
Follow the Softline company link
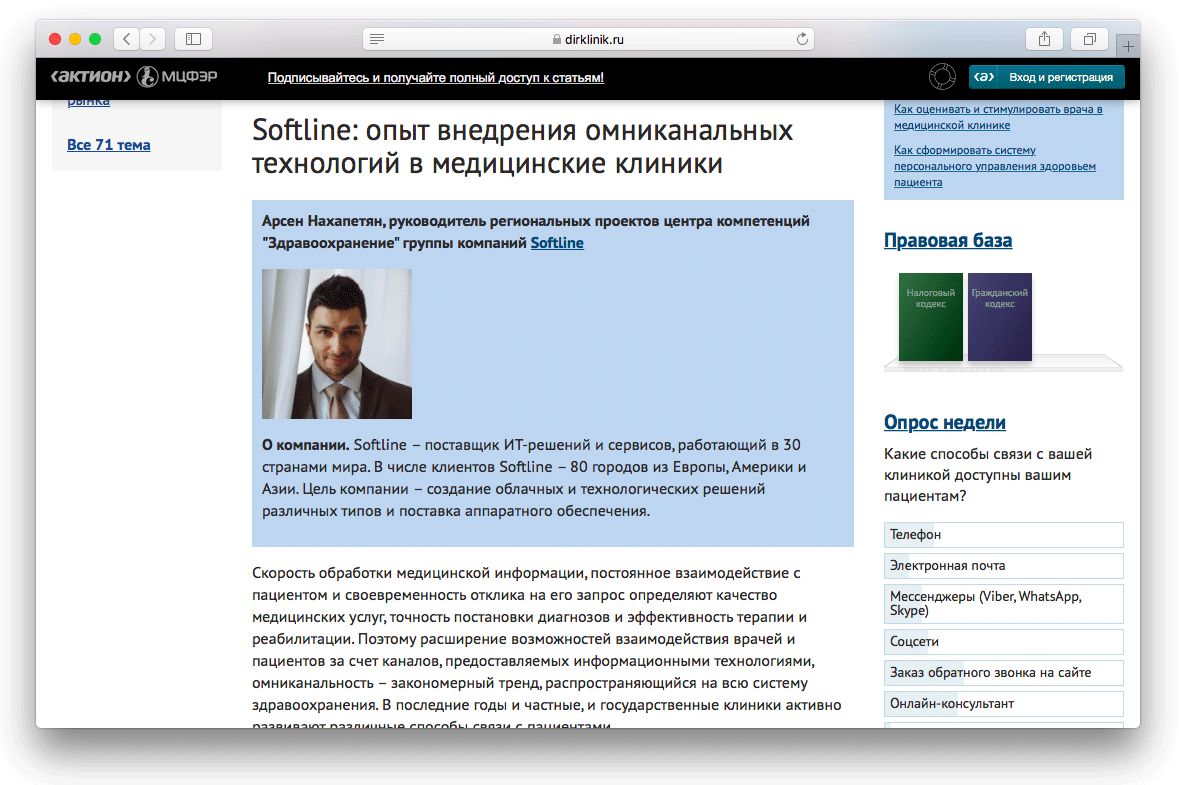pyautogui.click(x=557, y=243)
